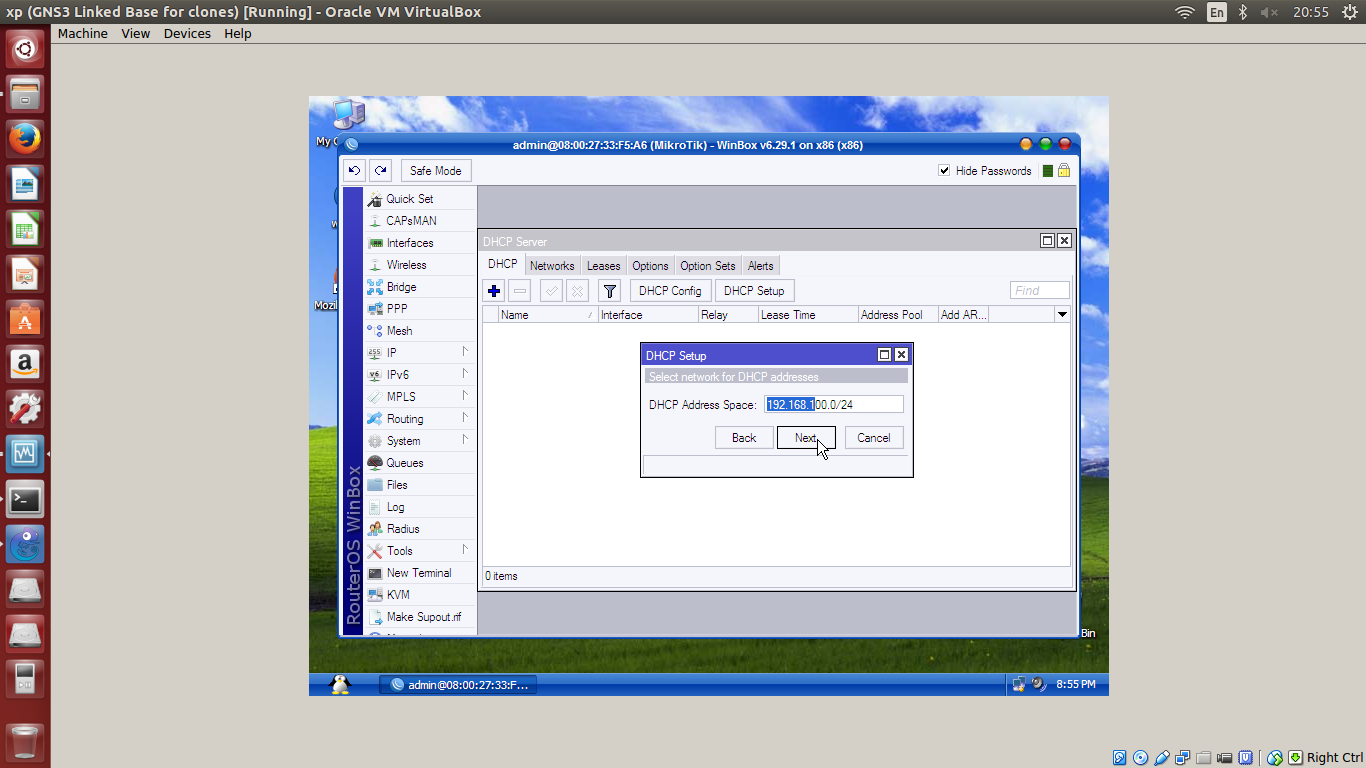The image size is (1366, 768).
Task: Click the Lease Time column header
Action: [x=808, y=315]
